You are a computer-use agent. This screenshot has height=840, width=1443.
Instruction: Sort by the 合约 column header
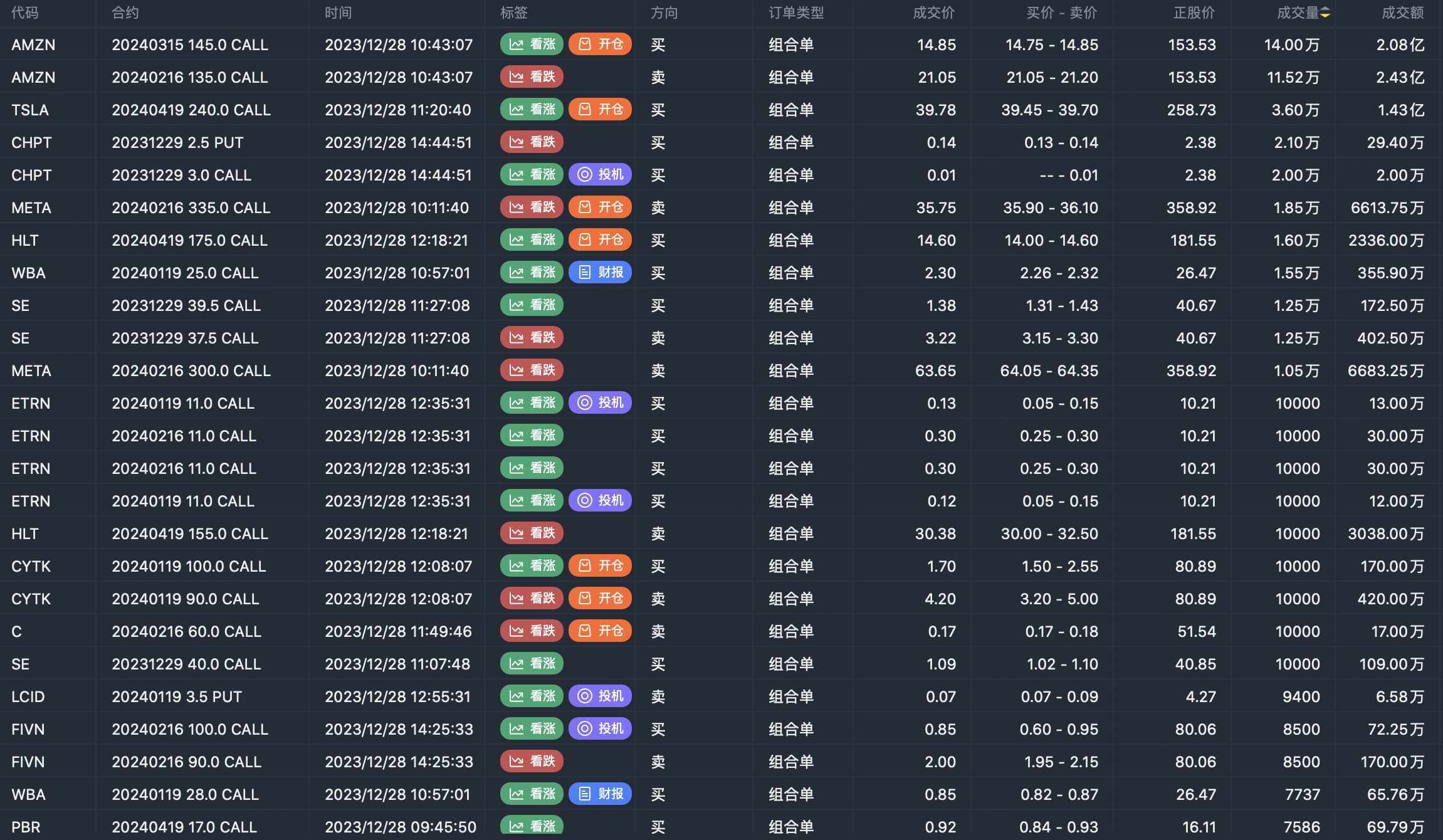tap(125, 13)
